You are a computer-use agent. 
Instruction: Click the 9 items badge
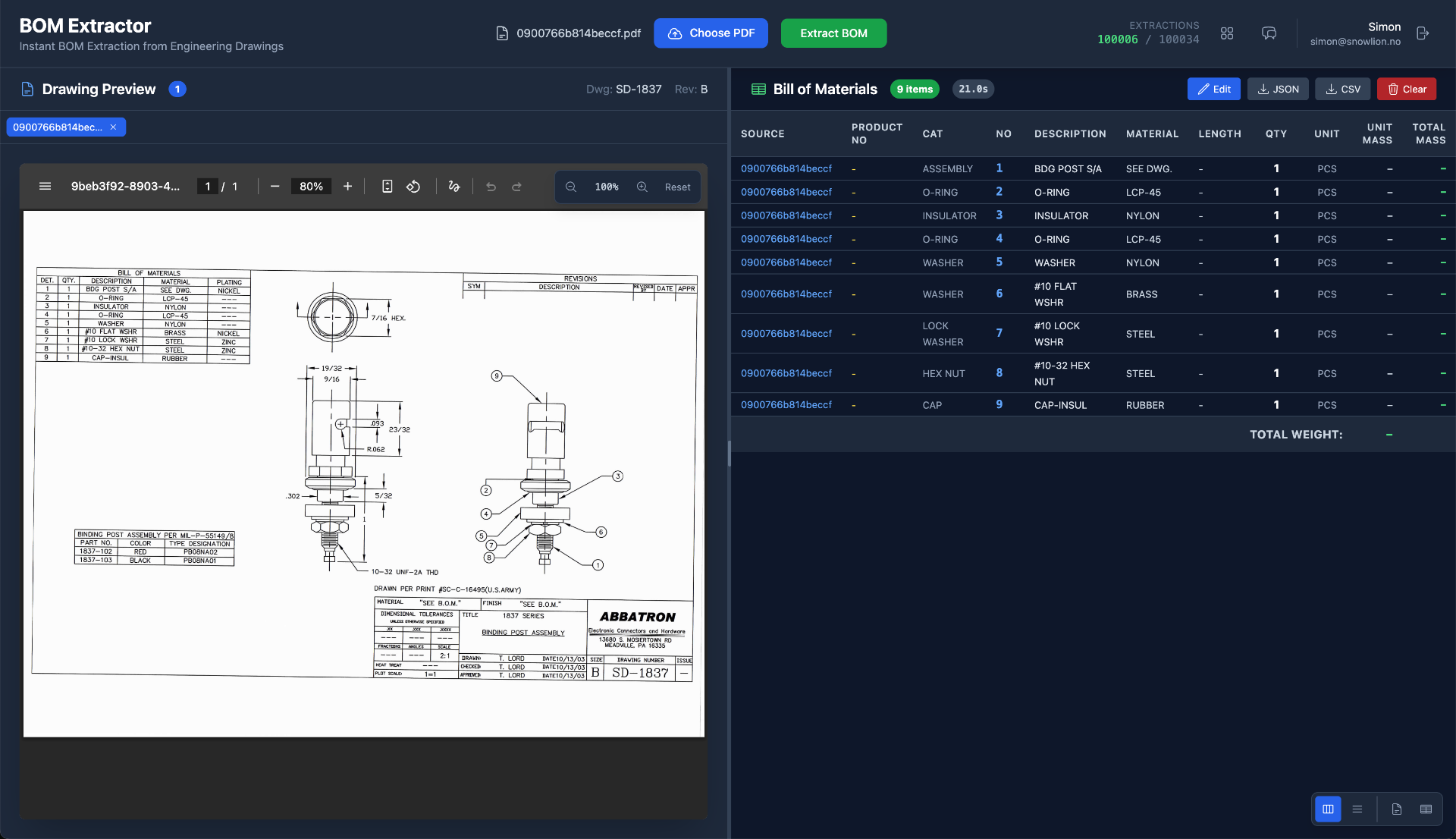(915, 89)
